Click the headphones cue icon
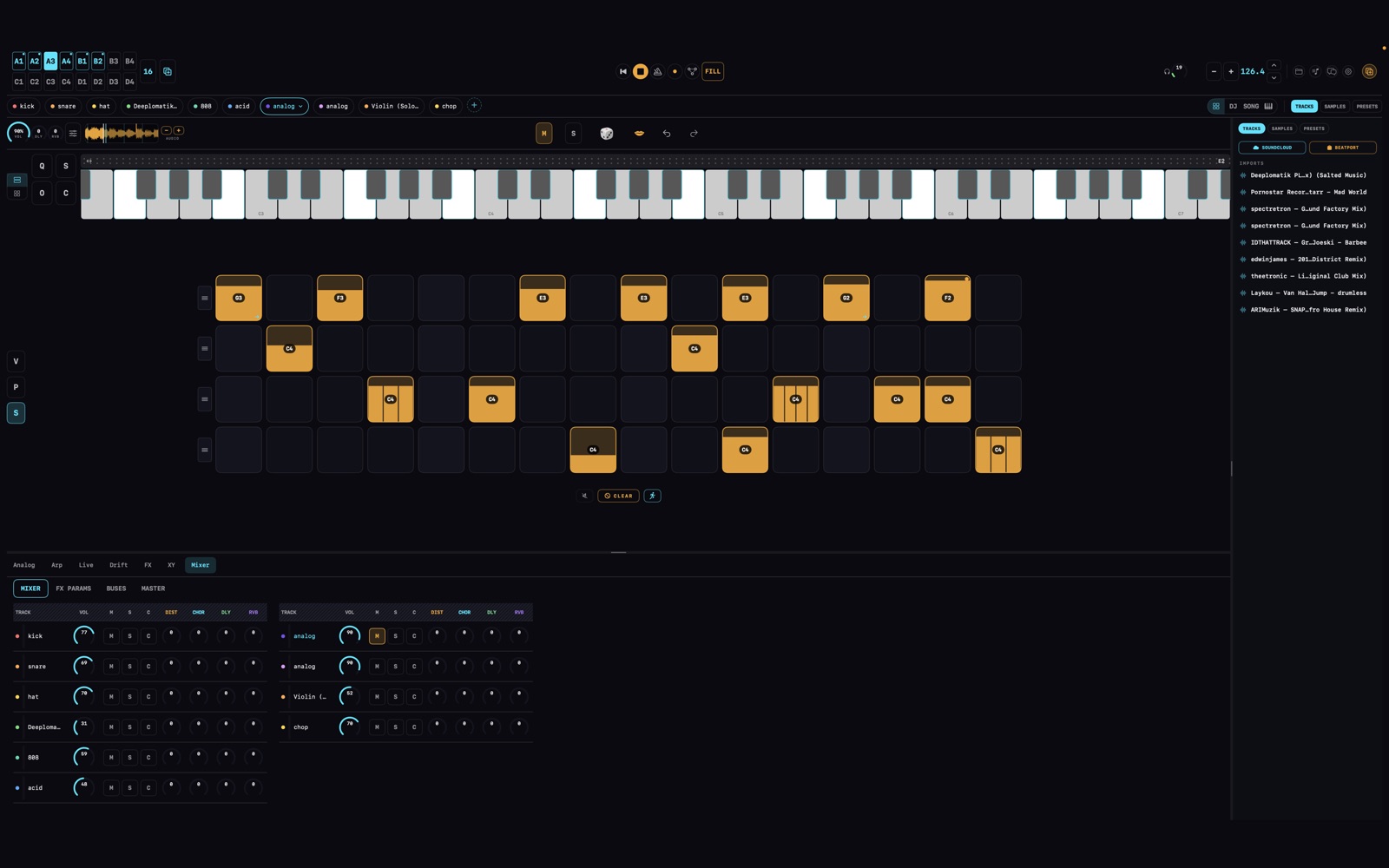The height and width of the screenshot is (868, 1389). tap(1168, 72)
